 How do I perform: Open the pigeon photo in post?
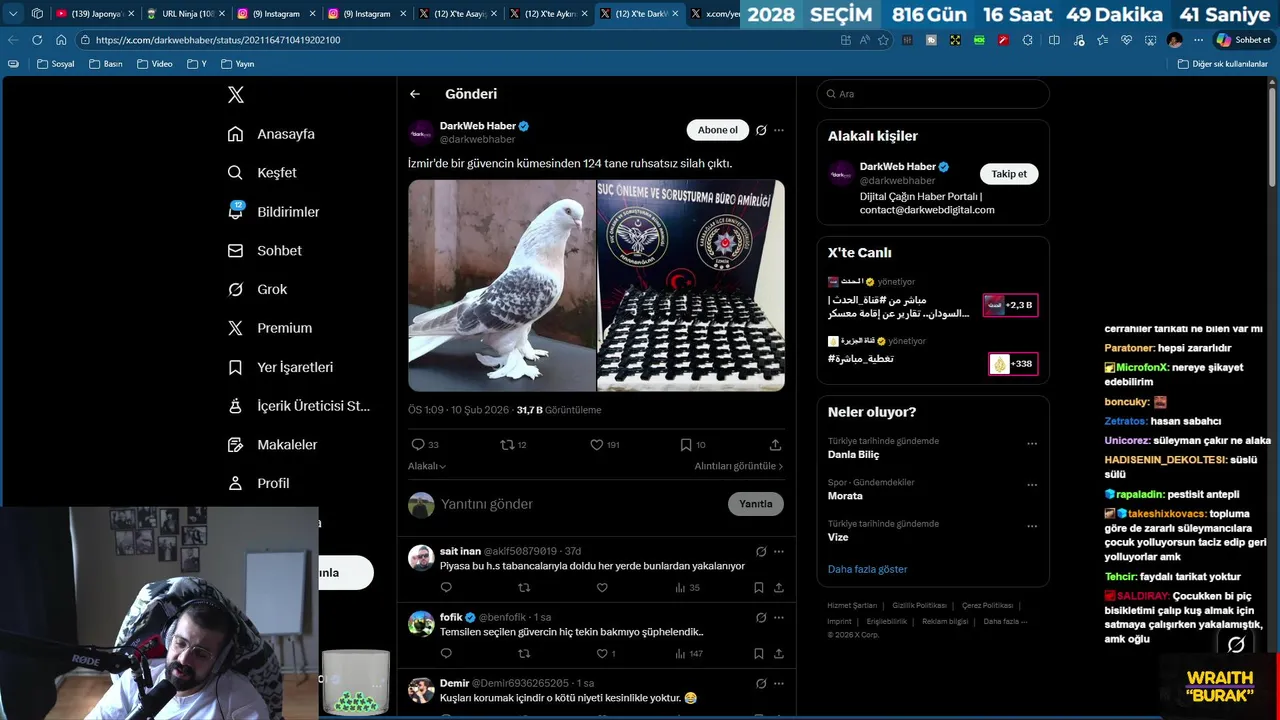tap(502, 285)
